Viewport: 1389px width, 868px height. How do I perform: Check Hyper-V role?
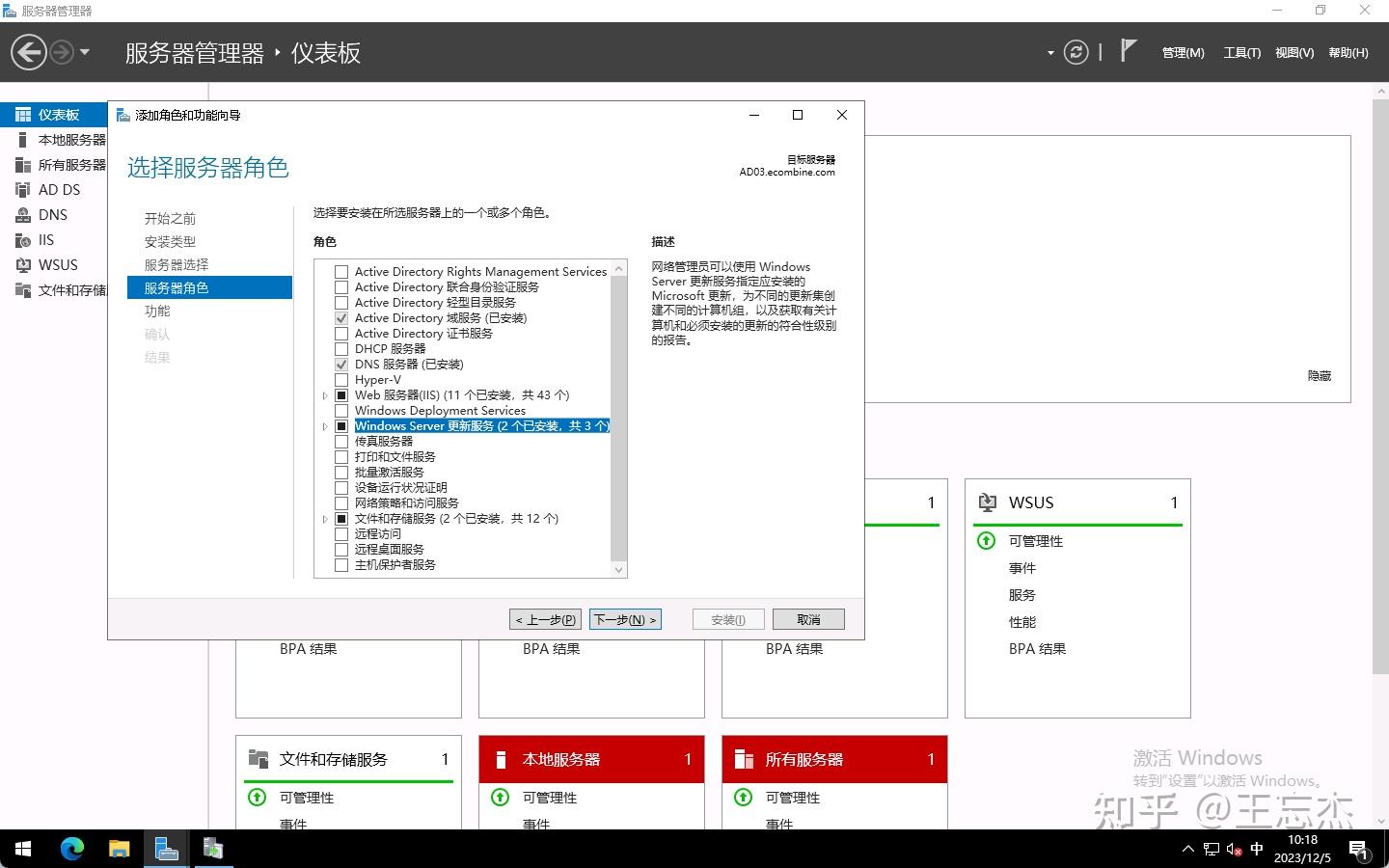coord(341,380)
